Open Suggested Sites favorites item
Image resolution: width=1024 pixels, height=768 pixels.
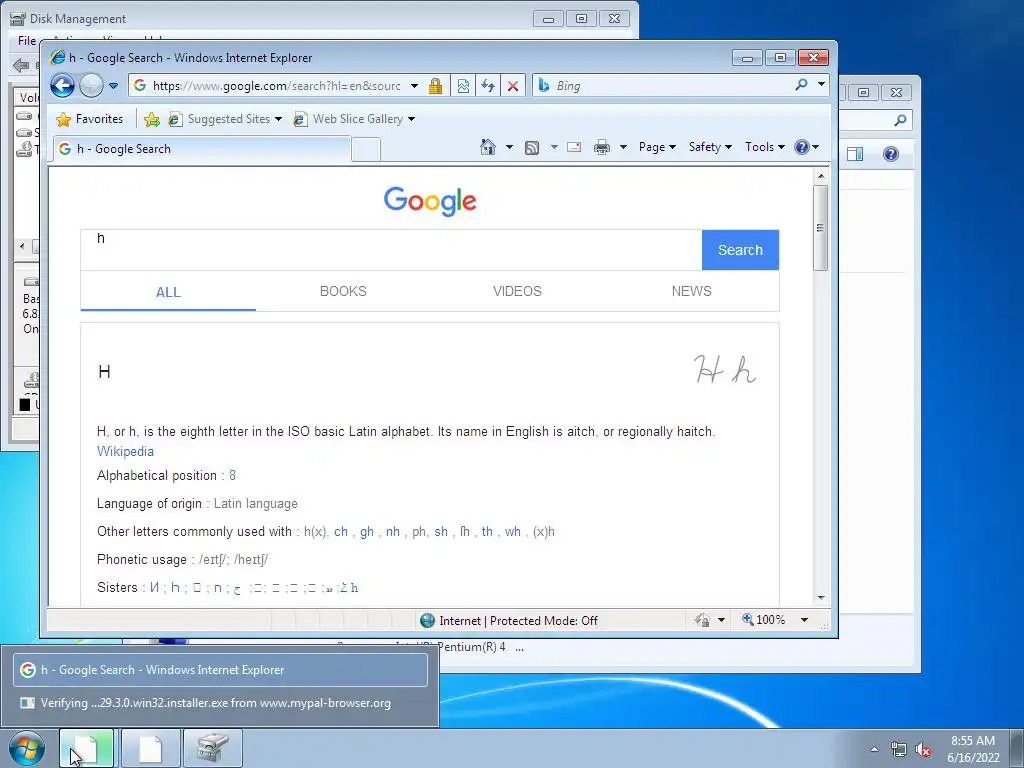(225, 119)
